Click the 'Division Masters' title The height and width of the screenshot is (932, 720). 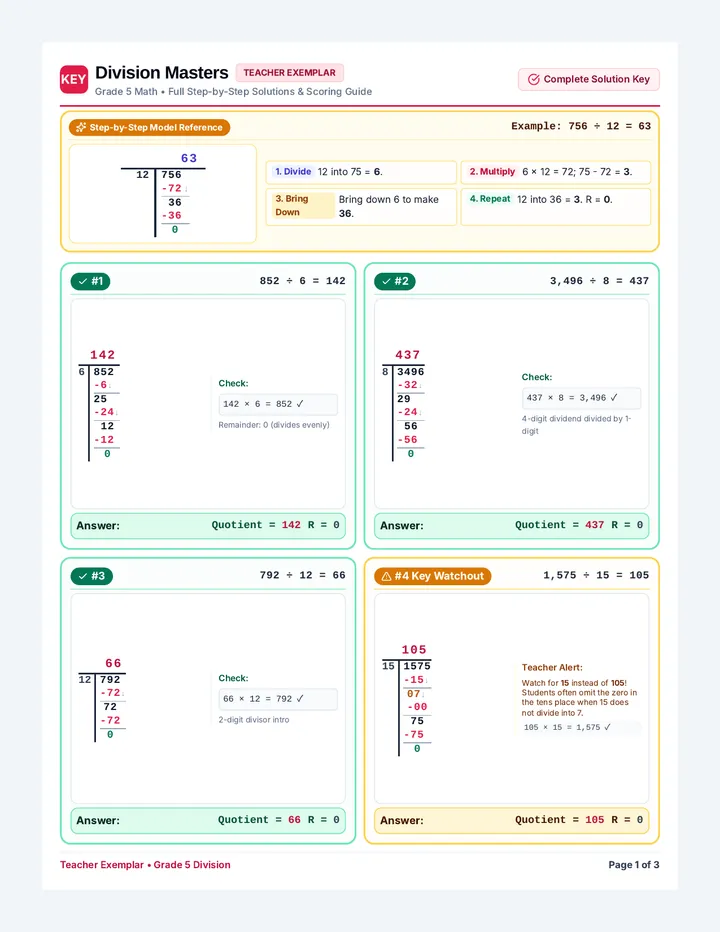coord(162,73)
